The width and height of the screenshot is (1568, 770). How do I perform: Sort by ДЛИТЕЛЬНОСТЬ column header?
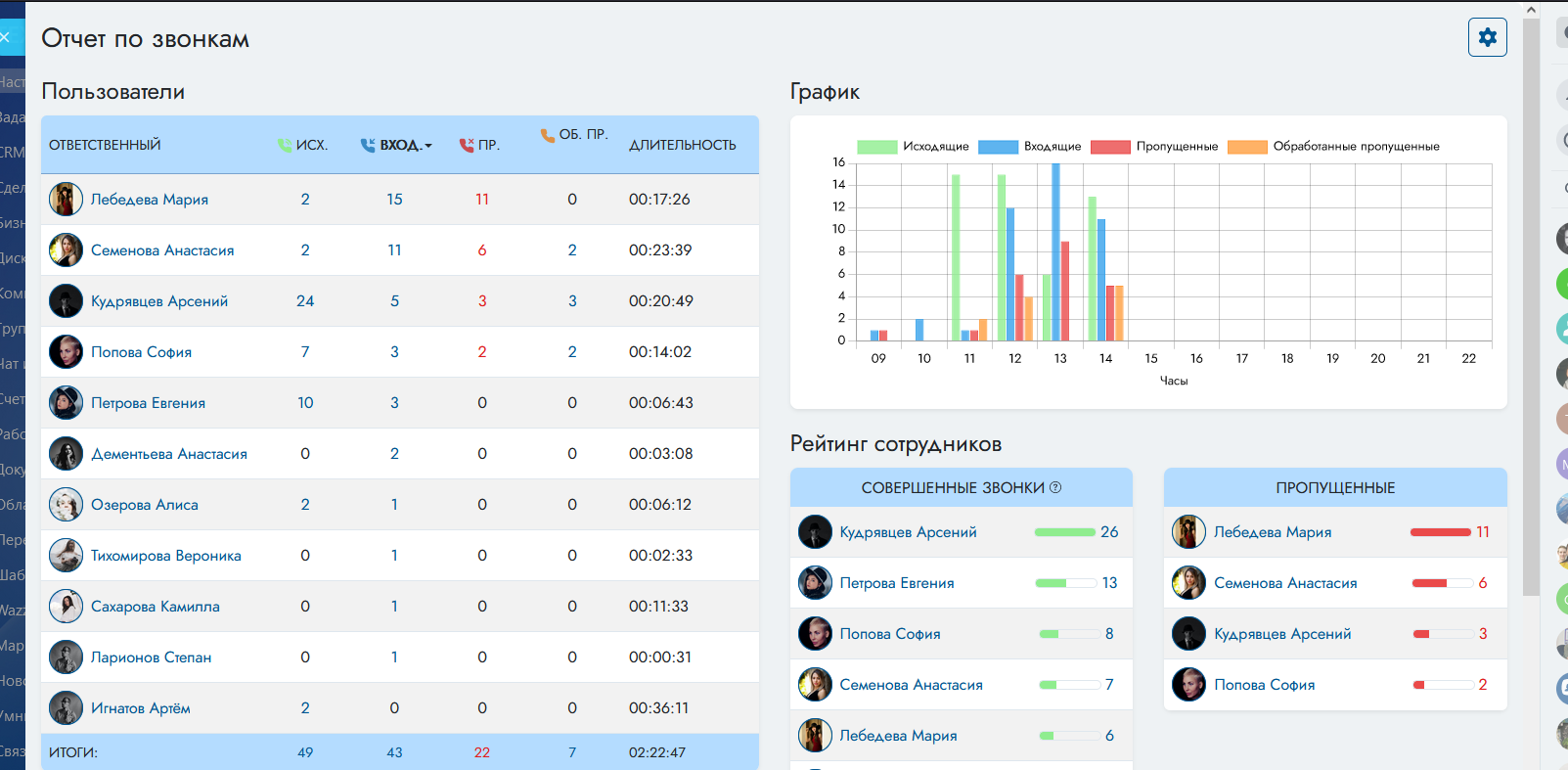click(682, 145)
